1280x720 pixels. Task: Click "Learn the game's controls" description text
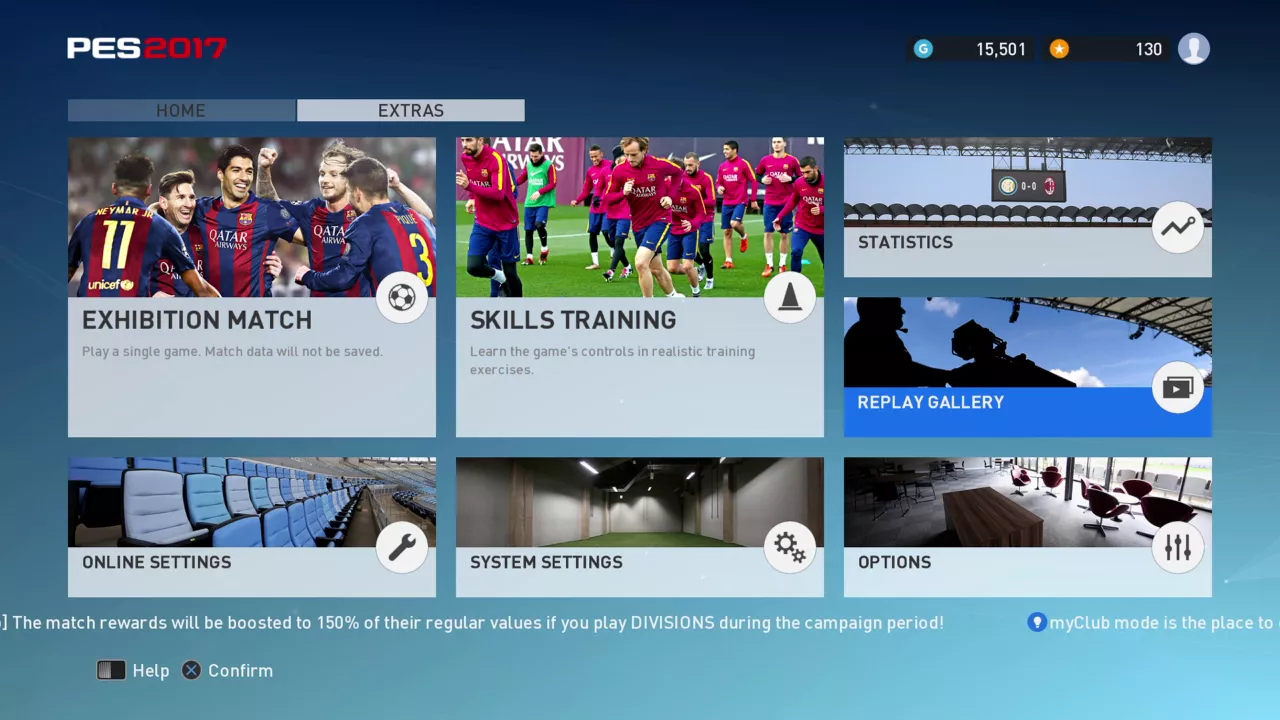click(x=613, y=361)
